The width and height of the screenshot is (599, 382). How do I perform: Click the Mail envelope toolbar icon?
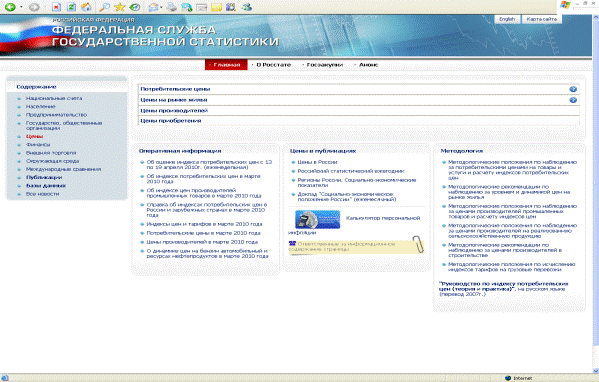click(154, 6)
